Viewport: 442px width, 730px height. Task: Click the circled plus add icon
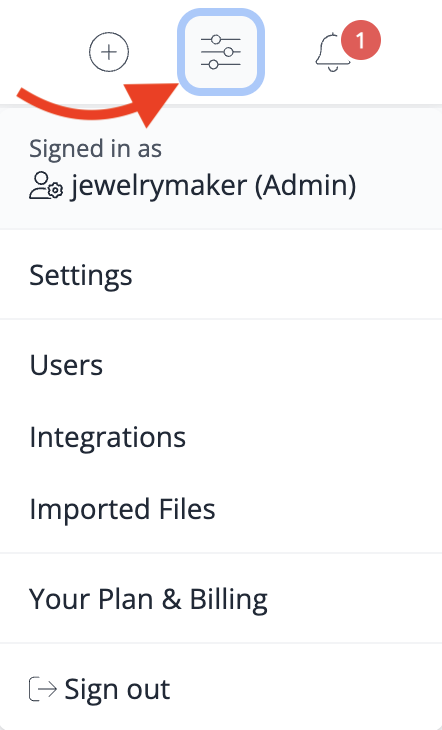click(109, 52)
